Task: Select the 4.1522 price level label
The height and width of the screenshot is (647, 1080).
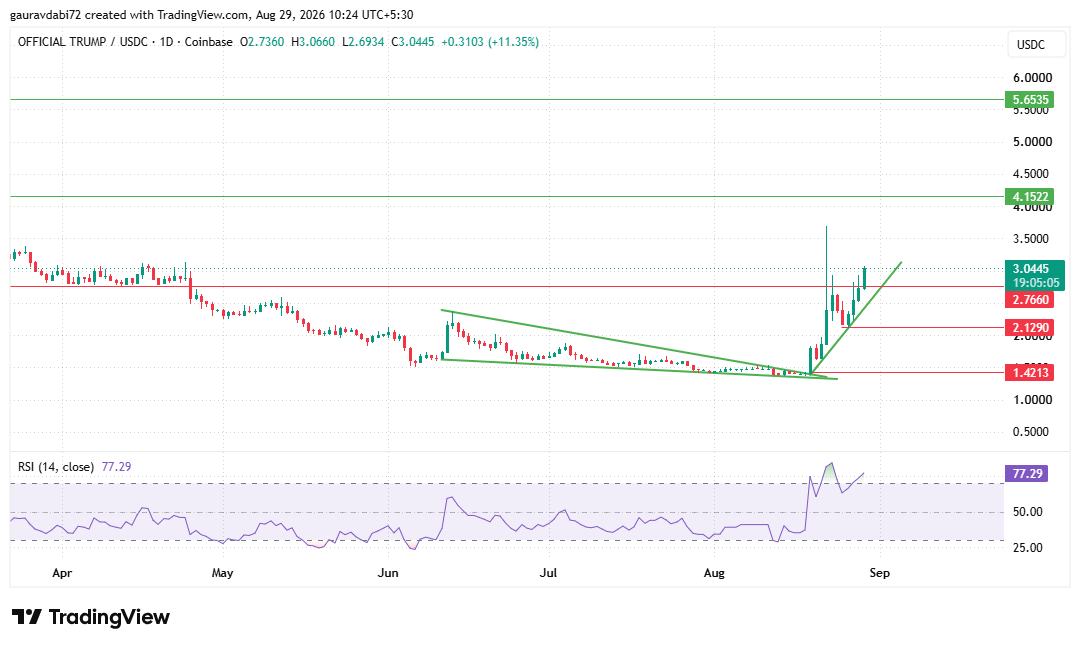Action: click(x=1030, y=196)
